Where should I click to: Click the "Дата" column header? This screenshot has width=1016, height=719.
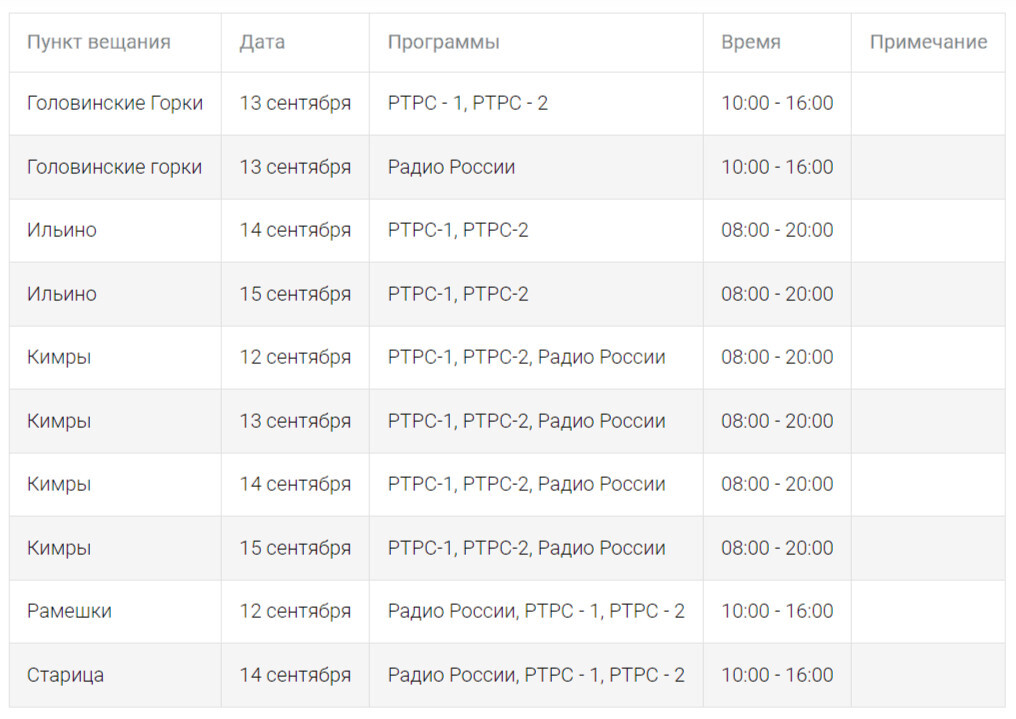(262, 42)
